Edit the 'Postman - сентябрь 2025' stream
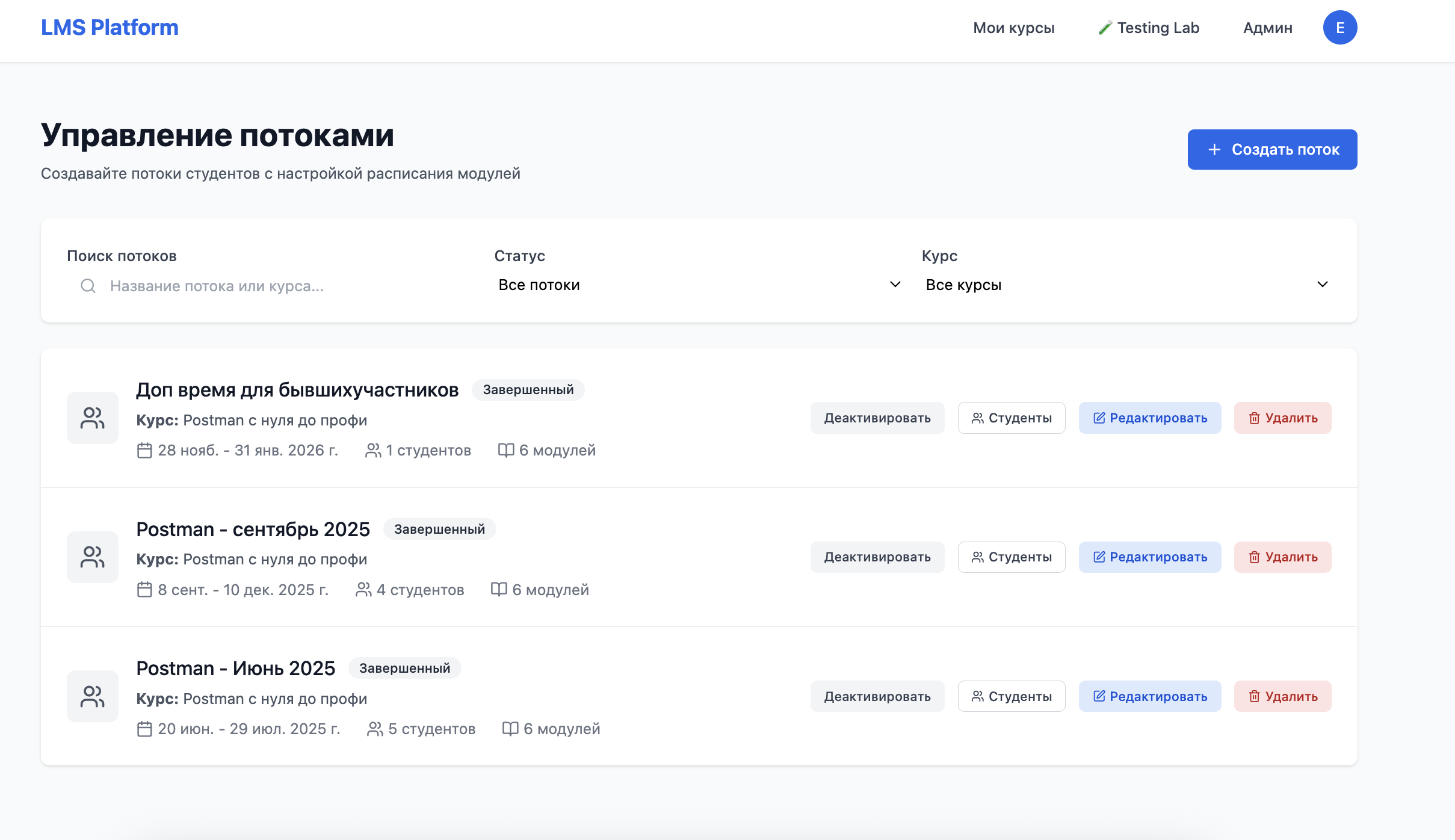This screenshot has width=1455, height=840. coord(1149,557)
